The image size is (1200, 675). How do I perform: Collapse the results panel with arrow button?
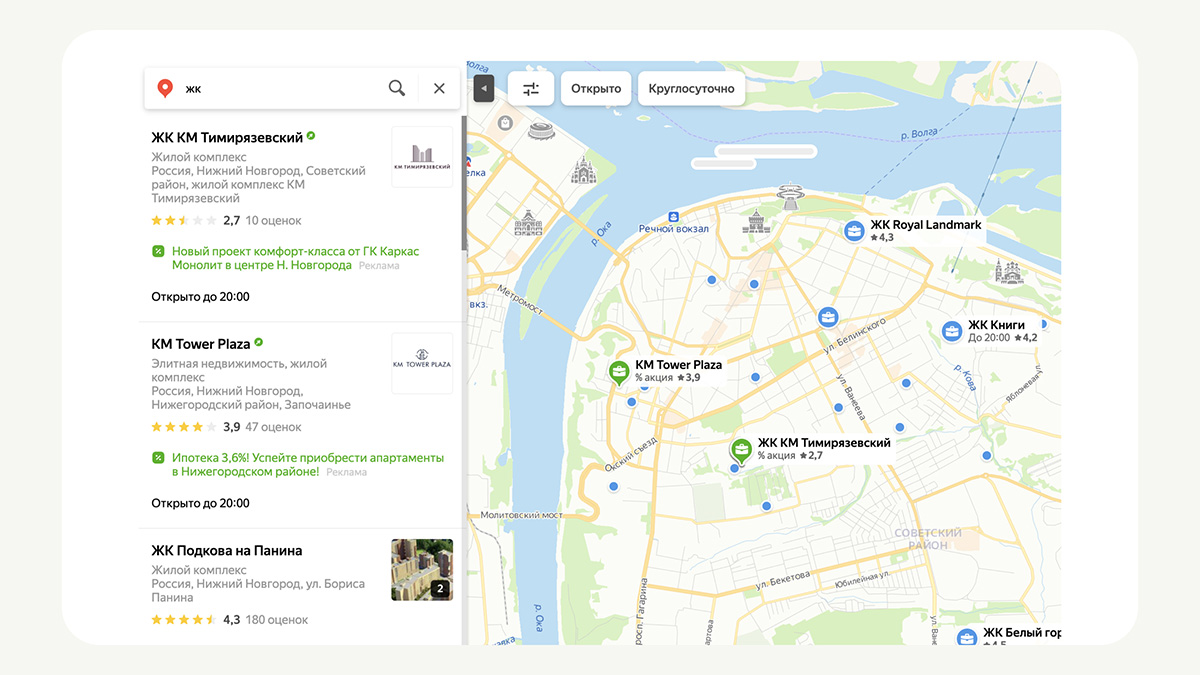(483, 89)
